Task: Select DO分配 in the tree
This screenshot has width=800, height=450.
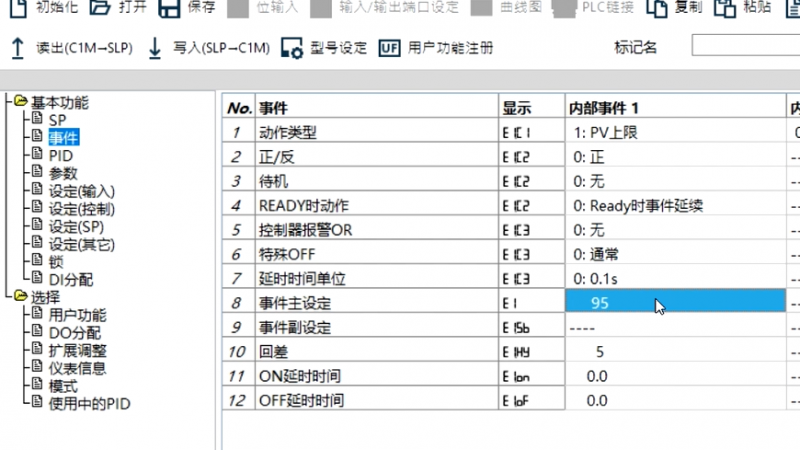Action: click(73, 332)
